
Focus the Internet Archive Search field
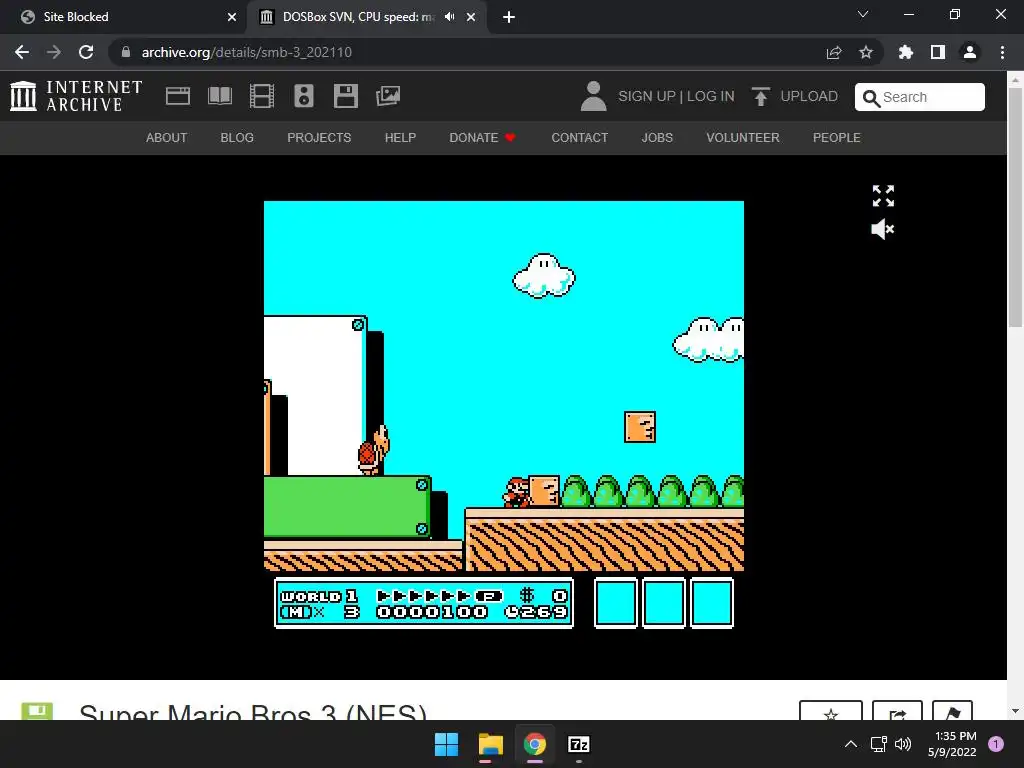(920, 97)
